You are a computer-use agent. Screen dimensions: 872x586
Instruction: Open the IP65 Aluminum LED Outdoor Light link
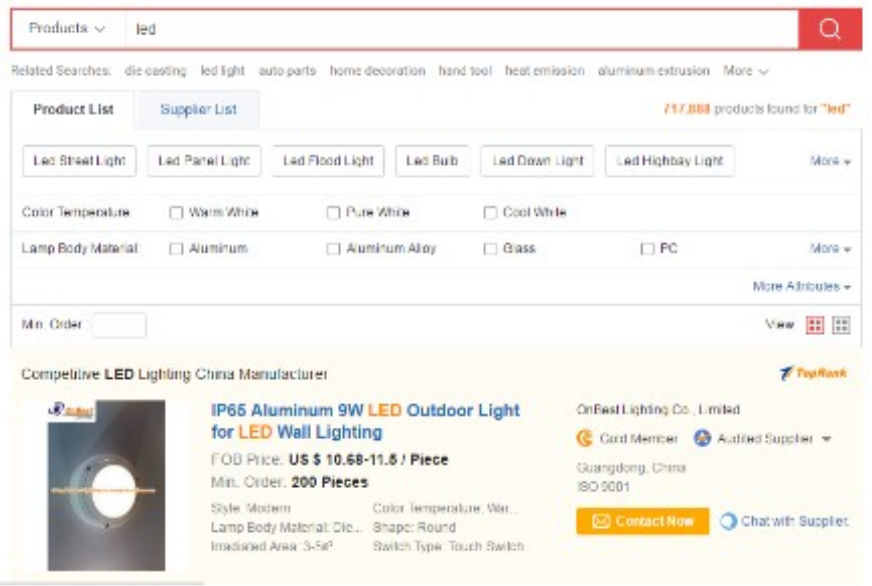[365, 421]
